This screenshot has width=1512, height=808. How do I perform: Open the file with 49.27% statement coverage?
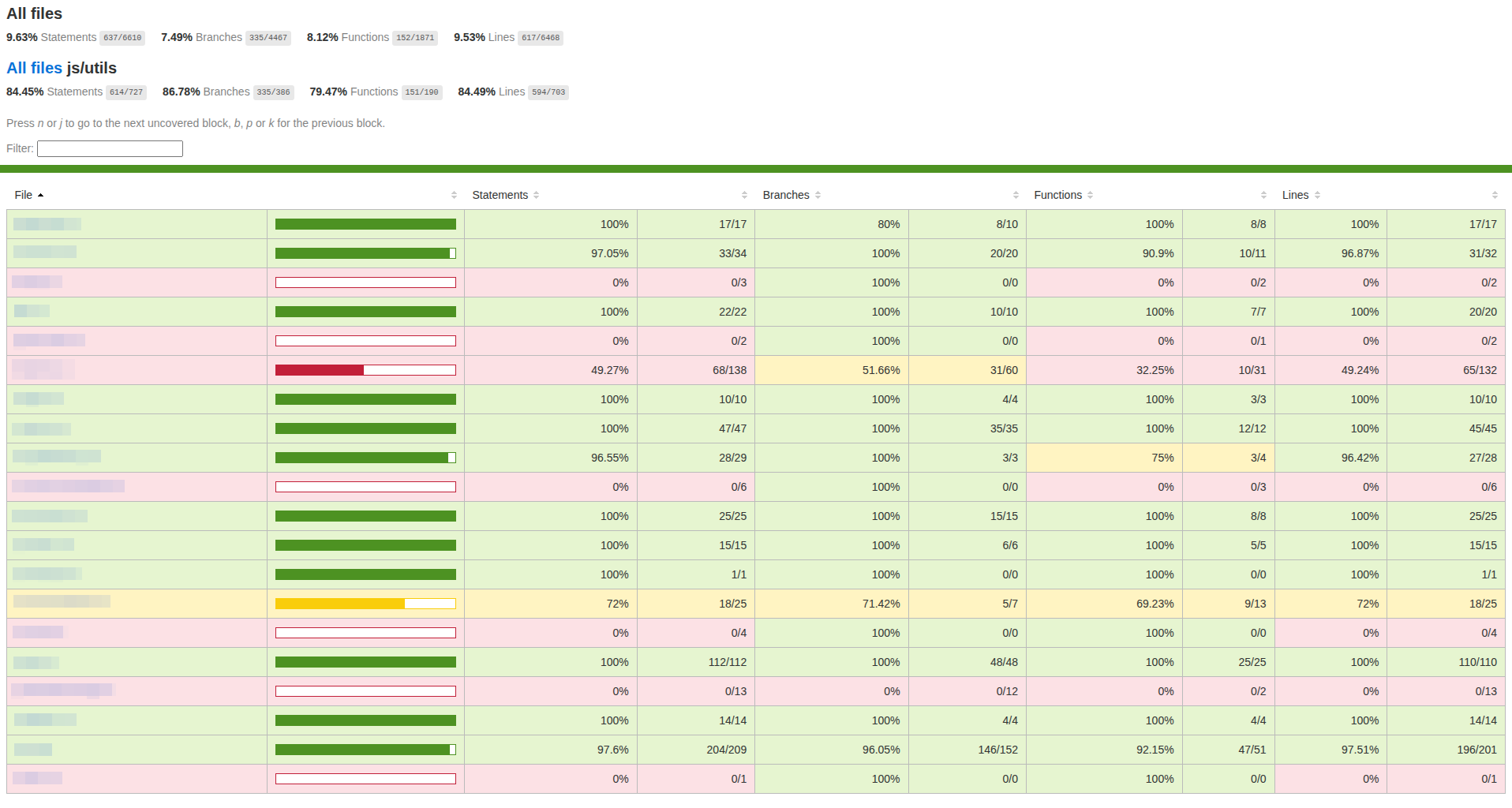pyautogui.click(x=43, y=369)
